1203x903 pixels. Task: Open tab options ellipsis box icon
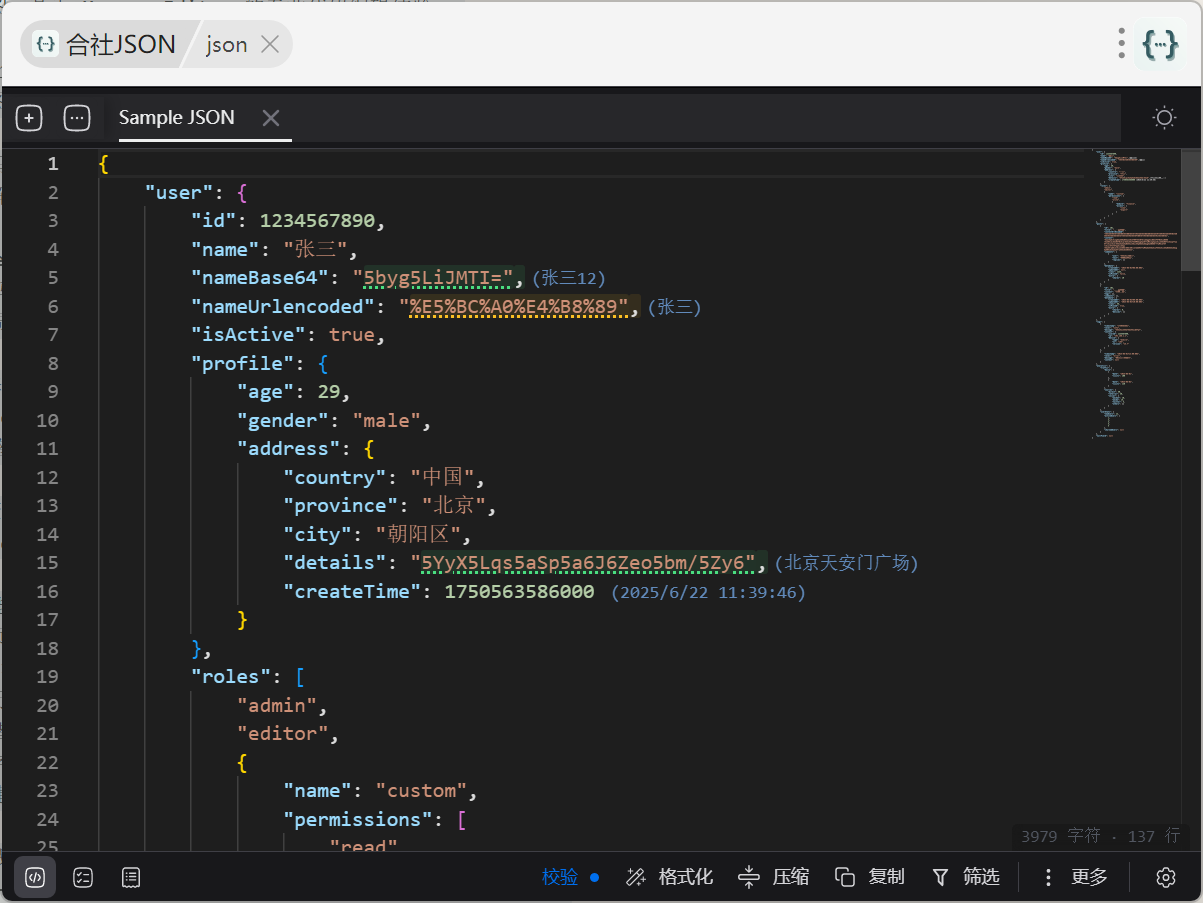click(77, 118)
